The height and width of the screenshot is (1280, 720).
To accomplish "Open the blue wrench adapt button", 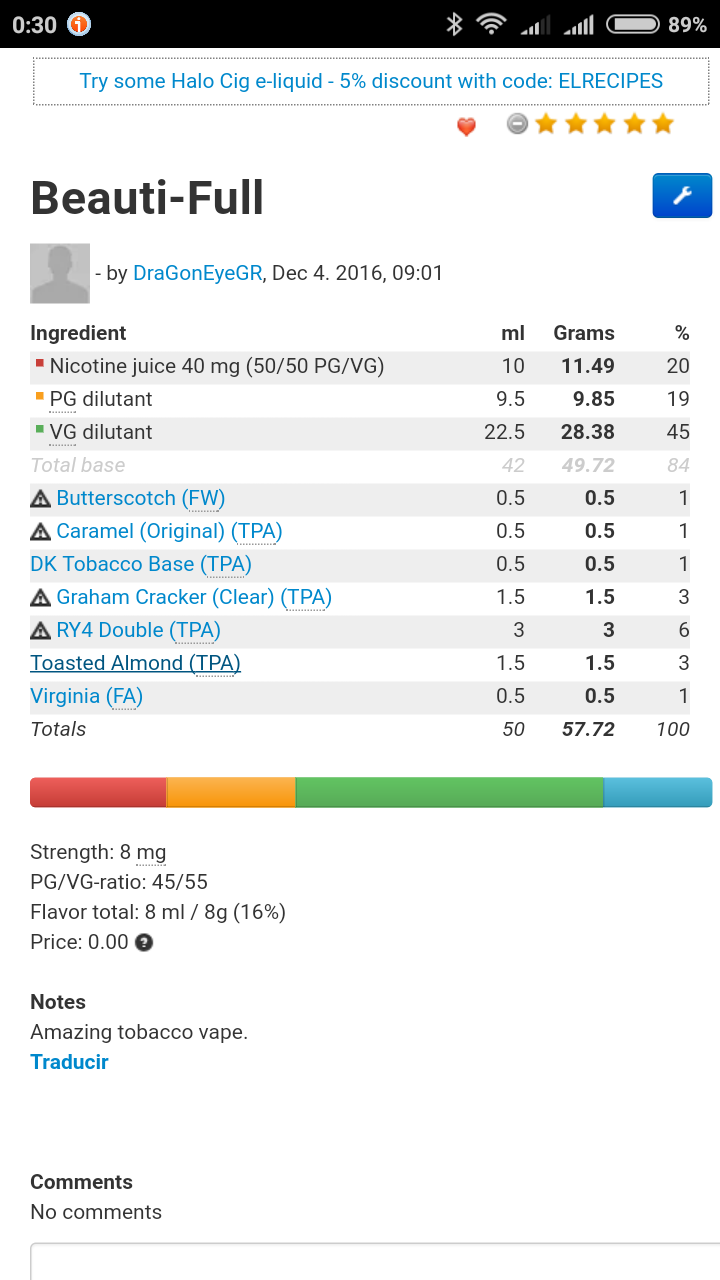I will click(682, 195).
